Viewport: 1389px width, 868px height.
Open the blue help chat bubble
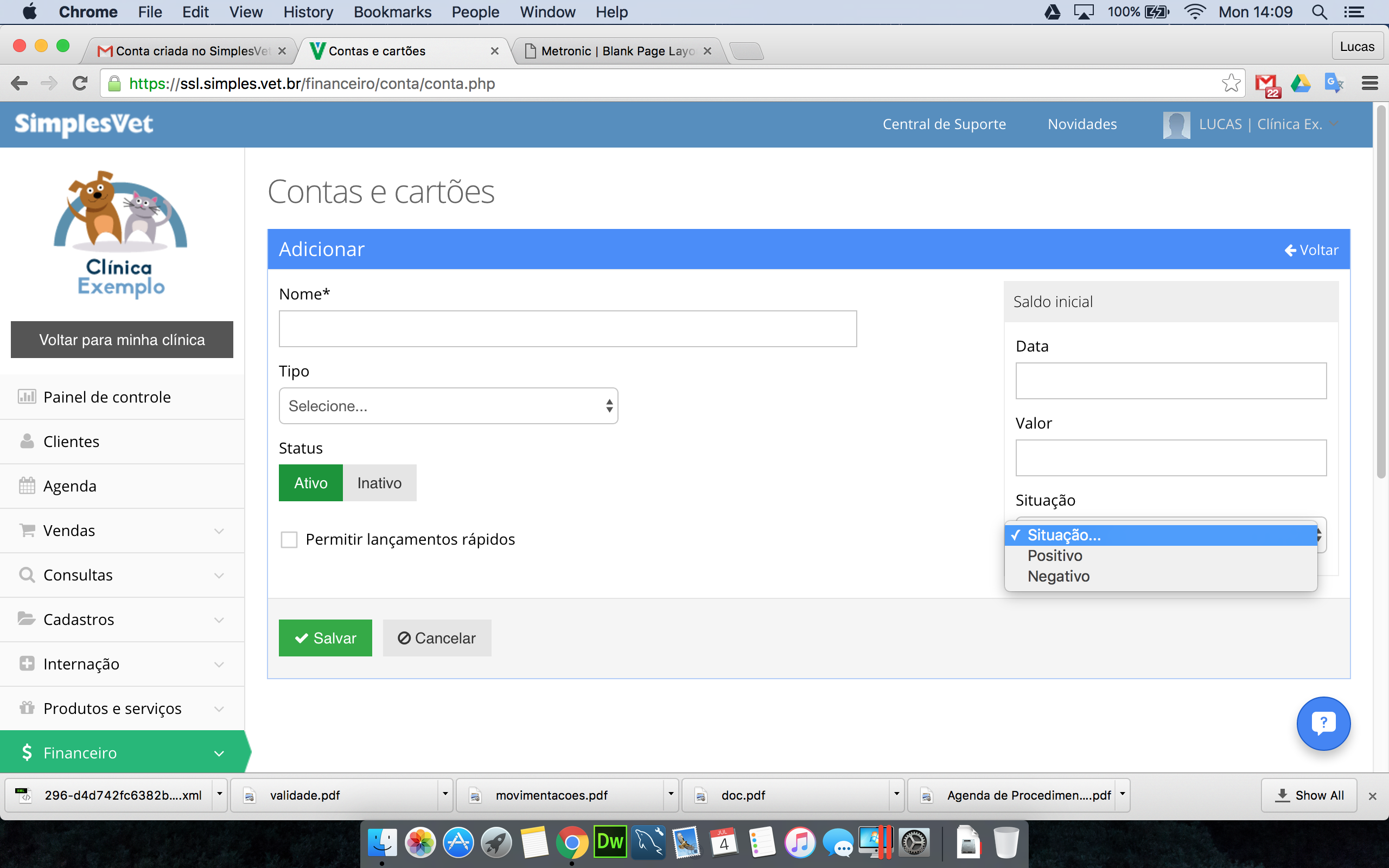[1323, 723]
